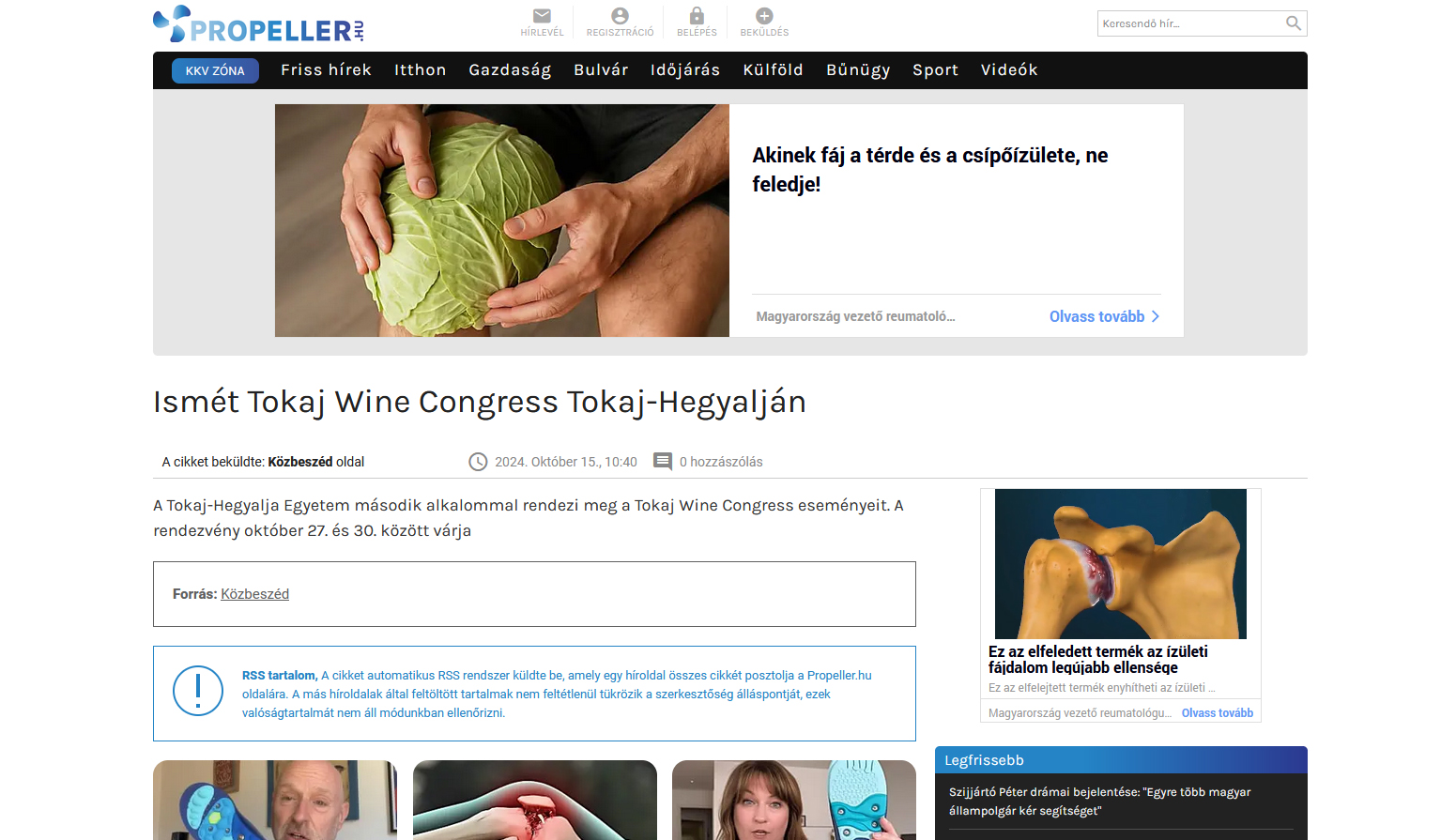The image size is (1456, 840).
Task: Click the Propeller.hu logo
Action: tap(258, 24)
